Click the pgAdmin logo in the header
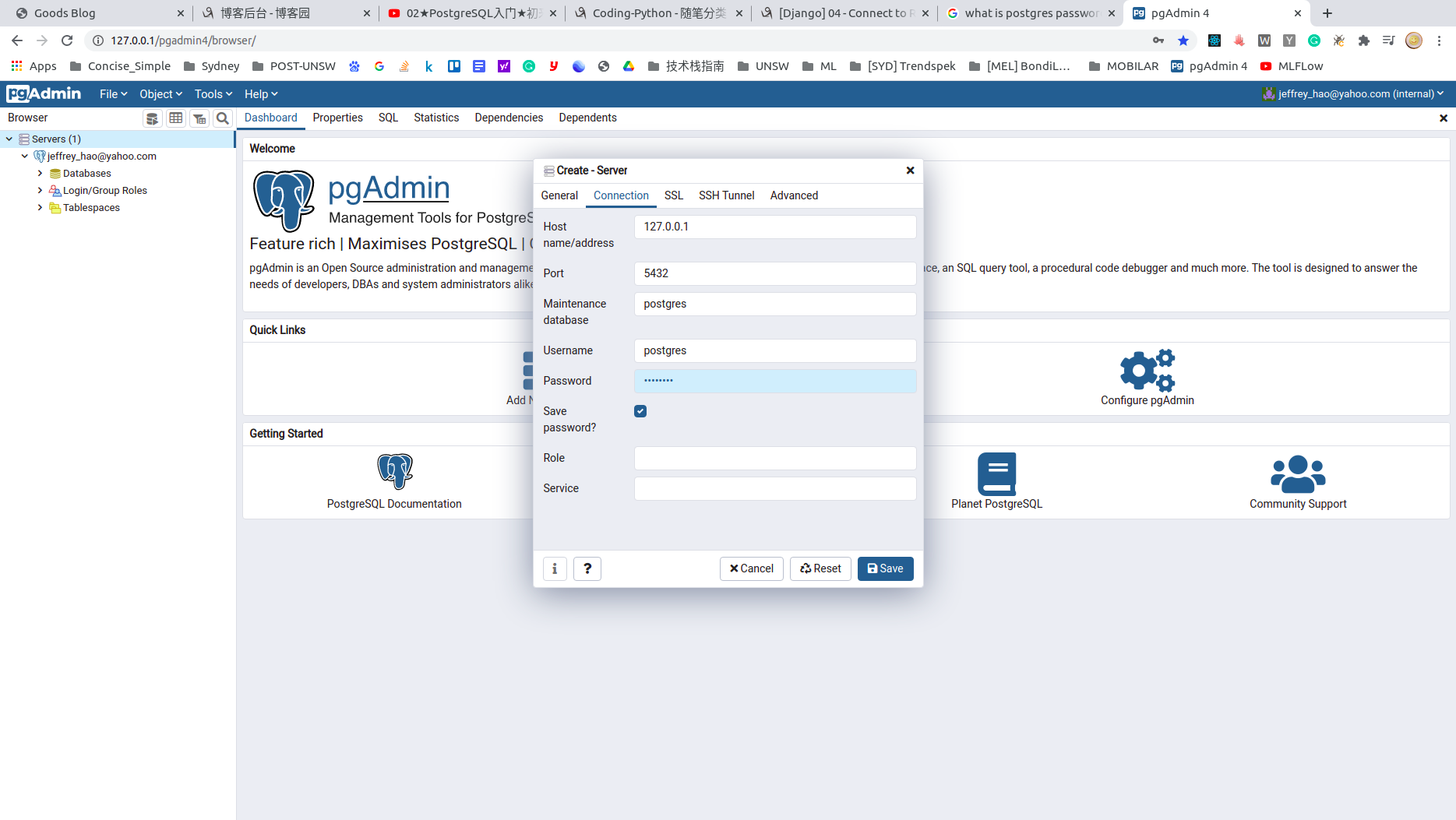The height and width of the screenshot is (820, 1456). tap(44, 94)
